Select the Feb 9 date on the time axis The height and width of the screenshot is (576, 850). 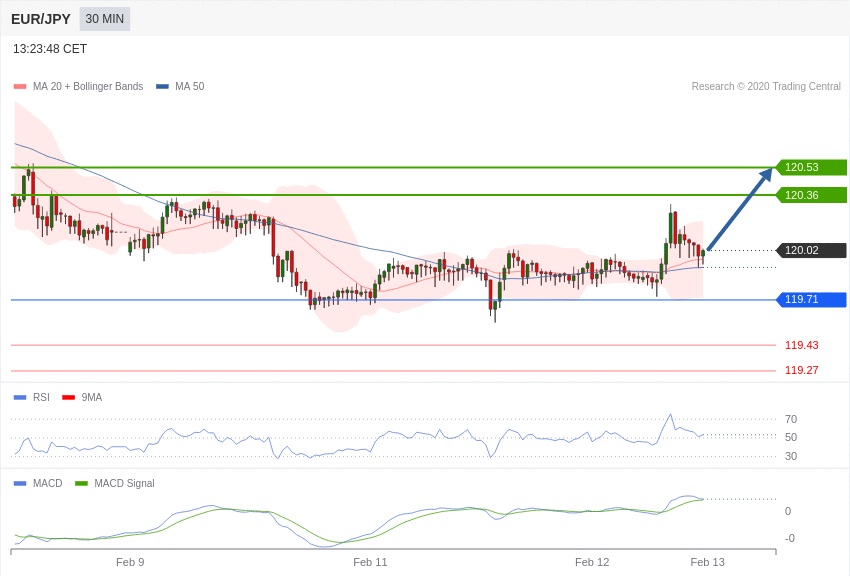130,562
